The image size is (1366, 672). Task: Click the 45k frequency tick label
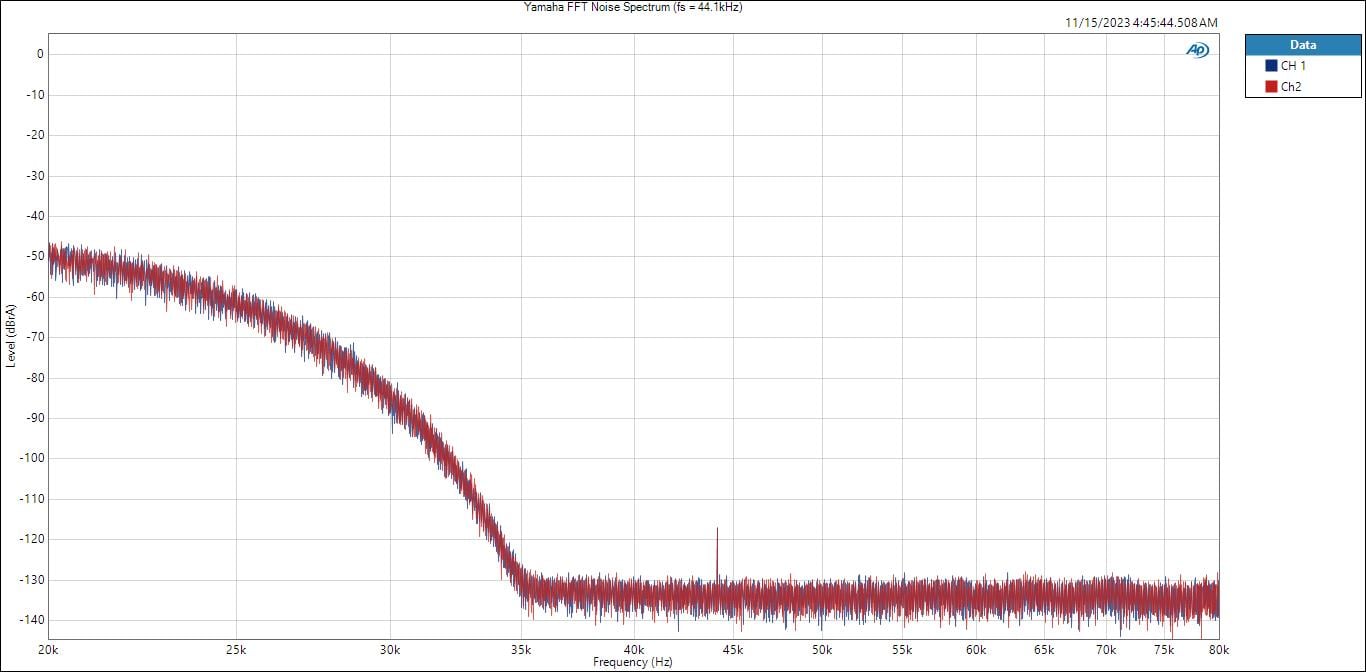click(x=733, y=649)
